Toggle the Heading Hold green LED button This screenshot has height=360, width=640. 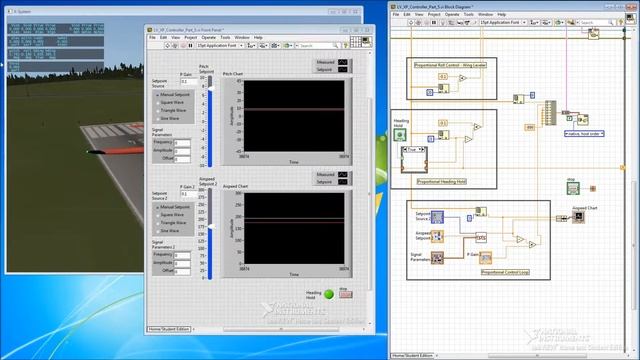pos(329,294)
